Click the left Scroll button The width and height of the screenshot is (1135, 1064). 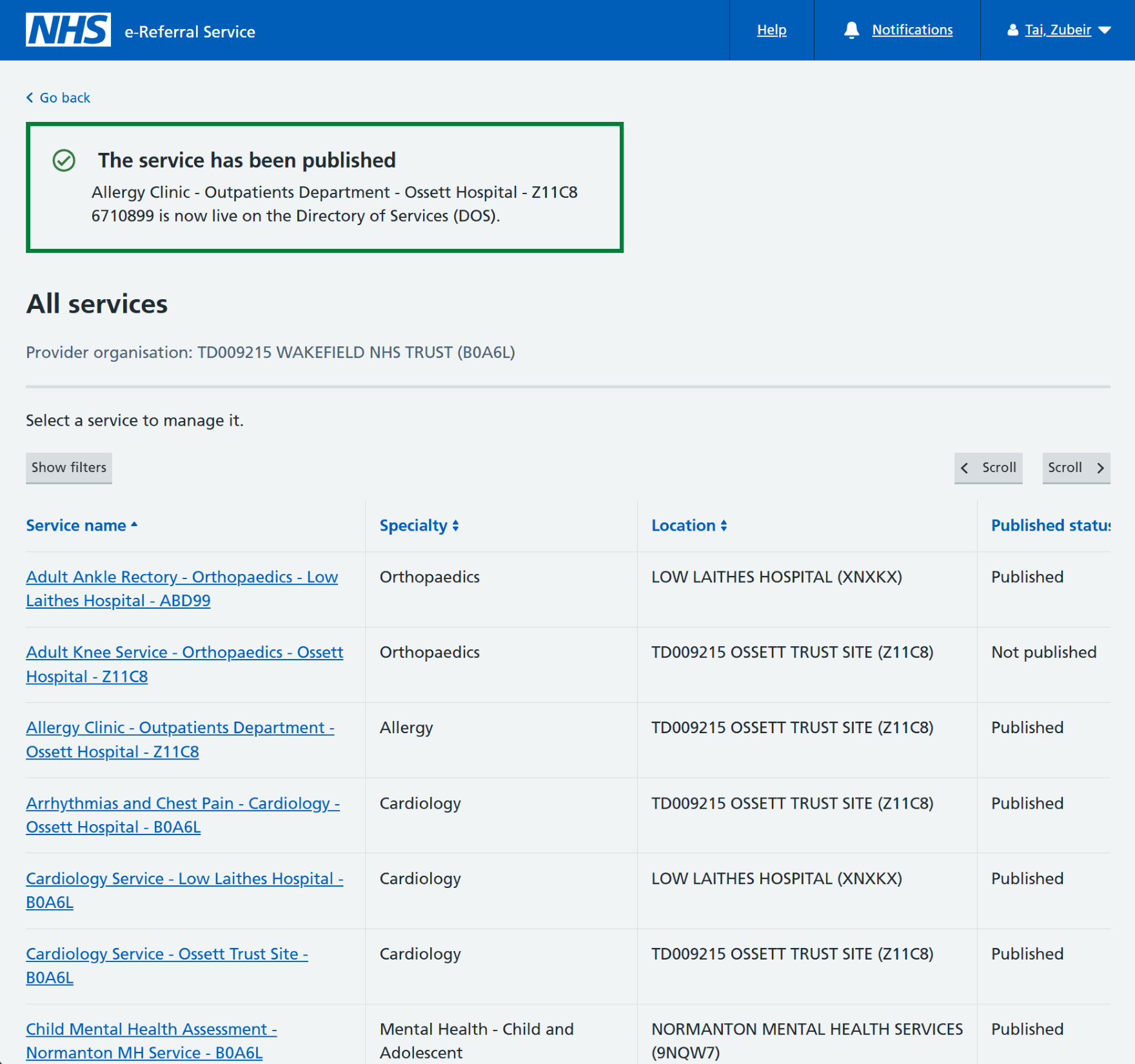(x=988, y=468)
